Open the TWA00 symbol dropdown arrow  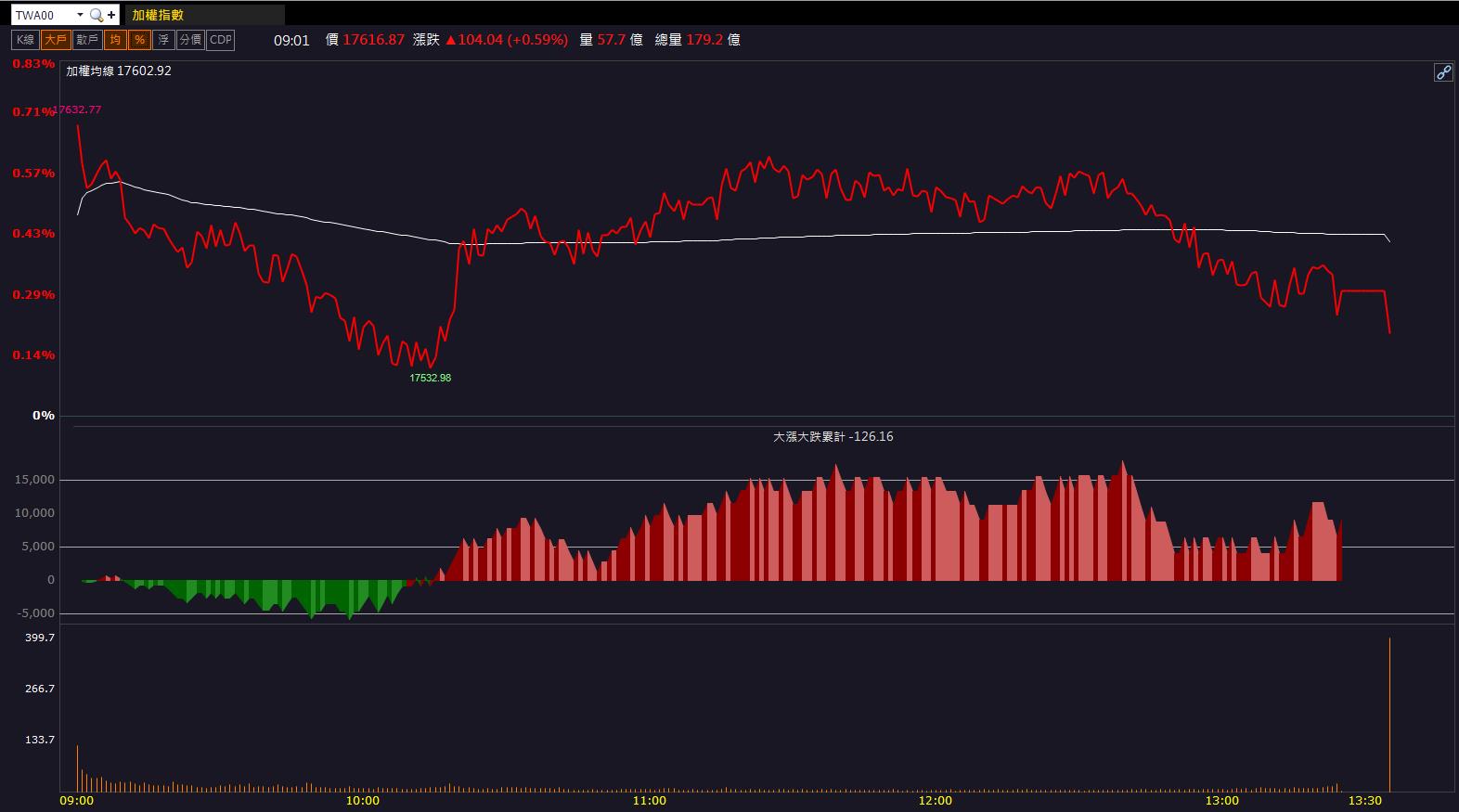pyautogui.click(x=80, y=15)
